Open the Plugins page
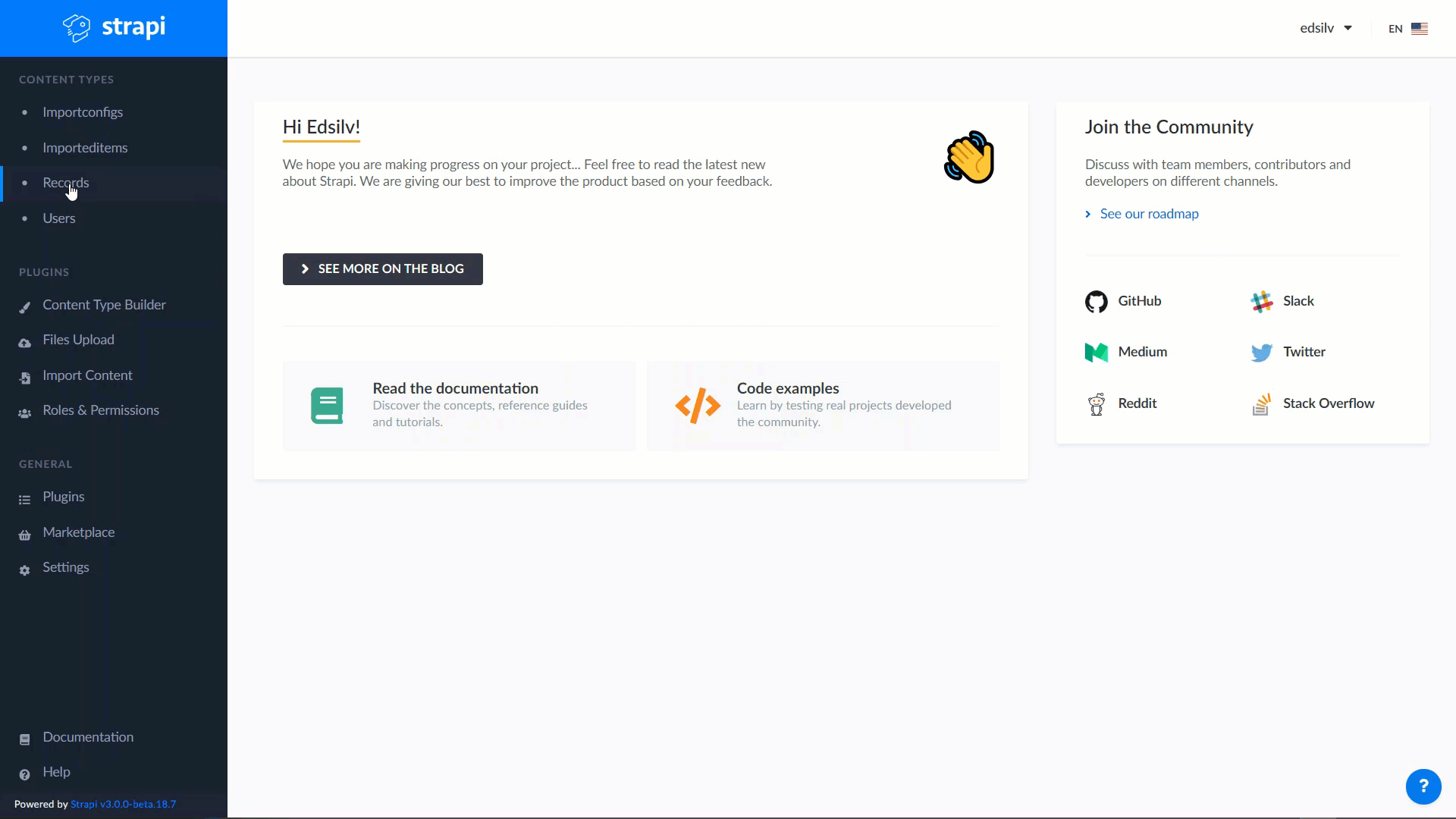The height and width of the screenshot is (819, 1456). point(114,497)
